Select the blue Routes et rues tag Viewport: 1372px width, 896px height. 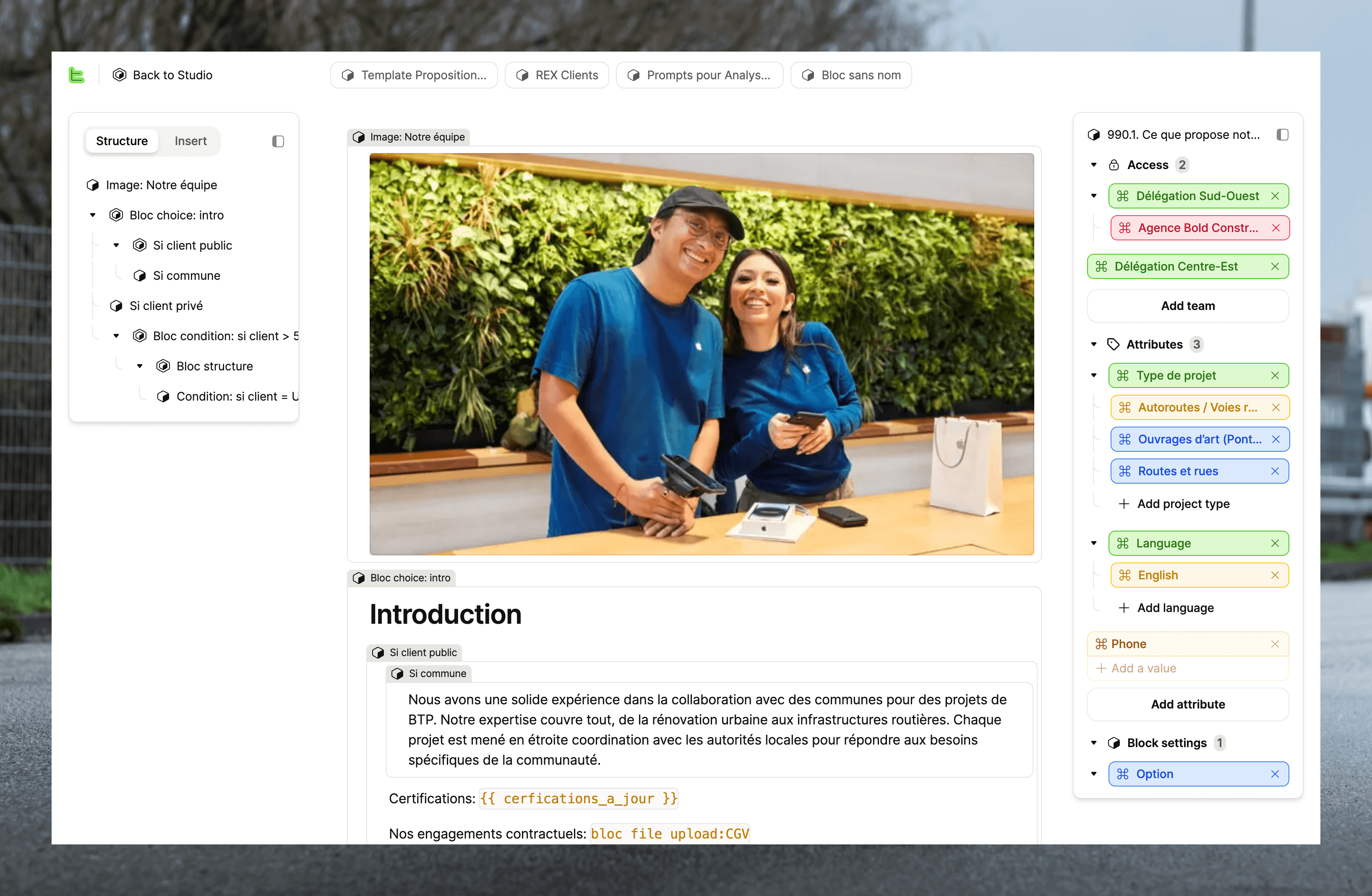pos(1178,471)
